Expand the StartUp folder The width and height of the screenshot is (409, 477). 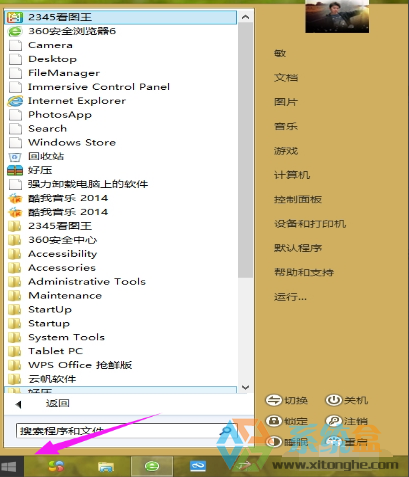[121, 310]
